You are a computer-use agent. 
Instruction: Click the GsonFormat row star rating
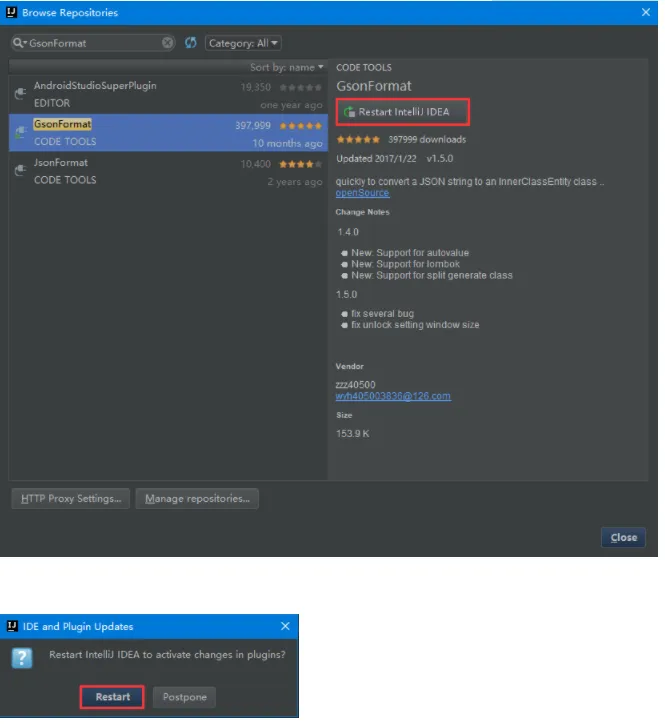(x=300, y=125)
